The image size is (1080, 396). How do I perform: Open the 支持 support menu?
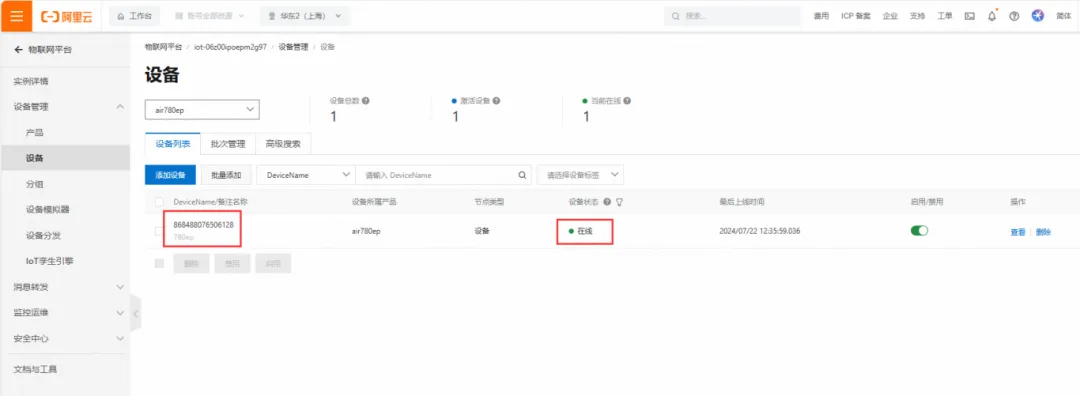coord(917,16)
